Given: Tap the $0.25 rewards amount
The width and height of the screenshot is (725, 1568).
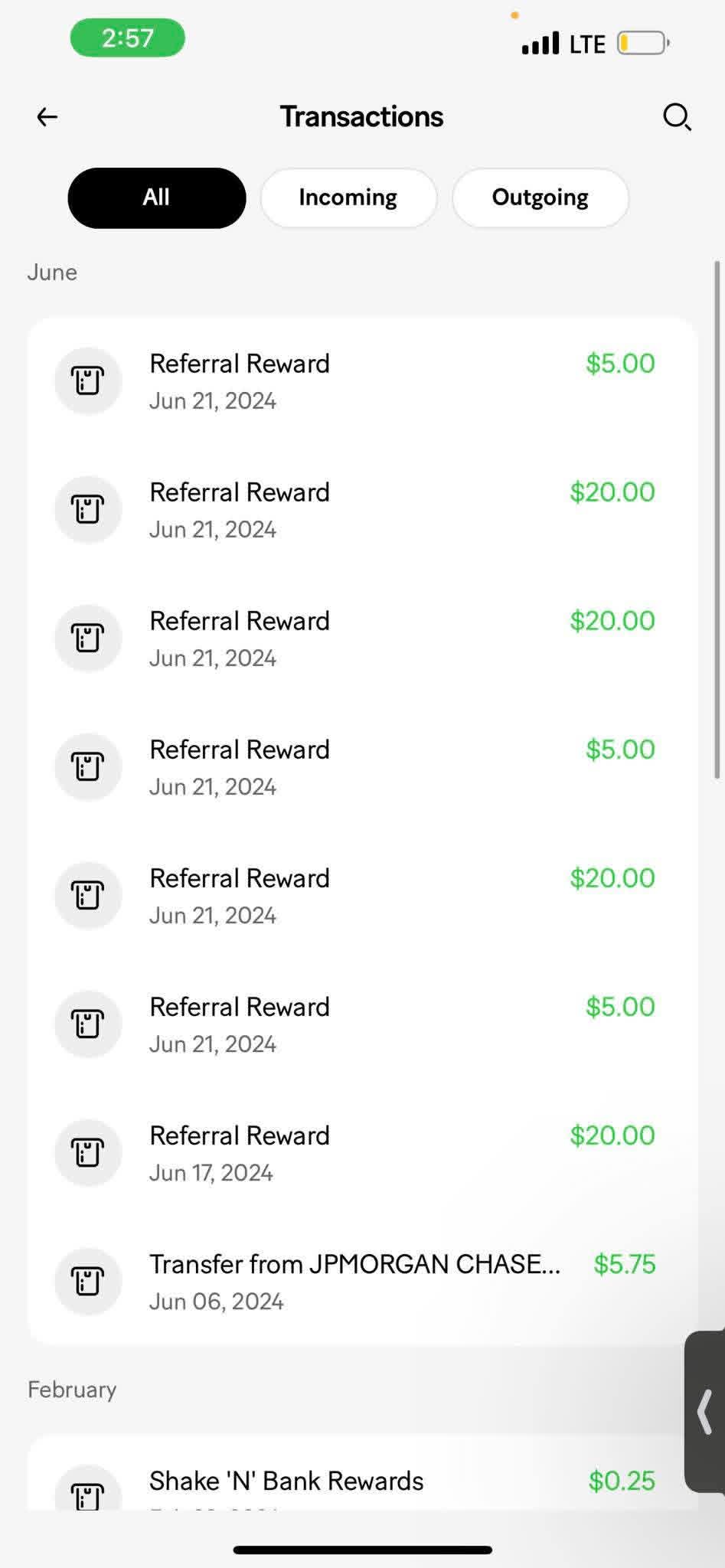Looking at the screenshot, I should [x=621, y=1481].
